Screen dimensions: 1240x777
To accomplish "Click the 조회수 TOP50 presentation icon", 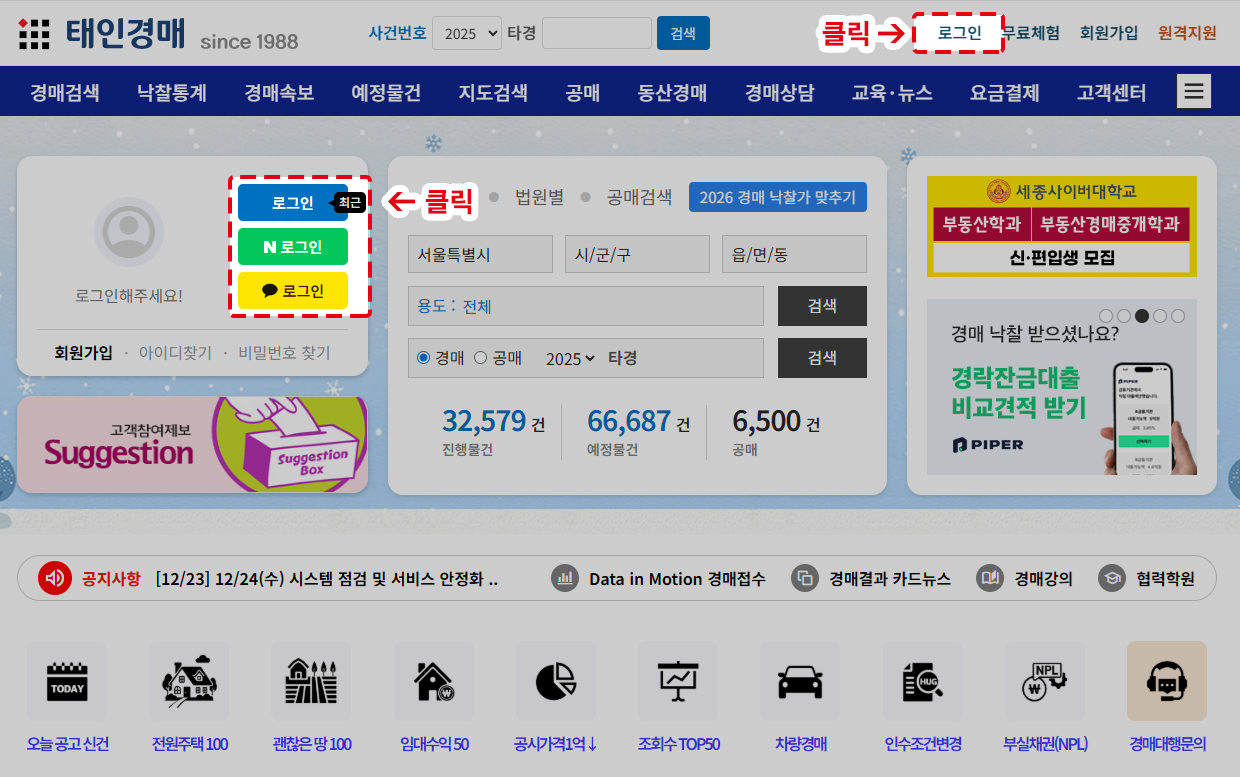I will coord(678,682).
